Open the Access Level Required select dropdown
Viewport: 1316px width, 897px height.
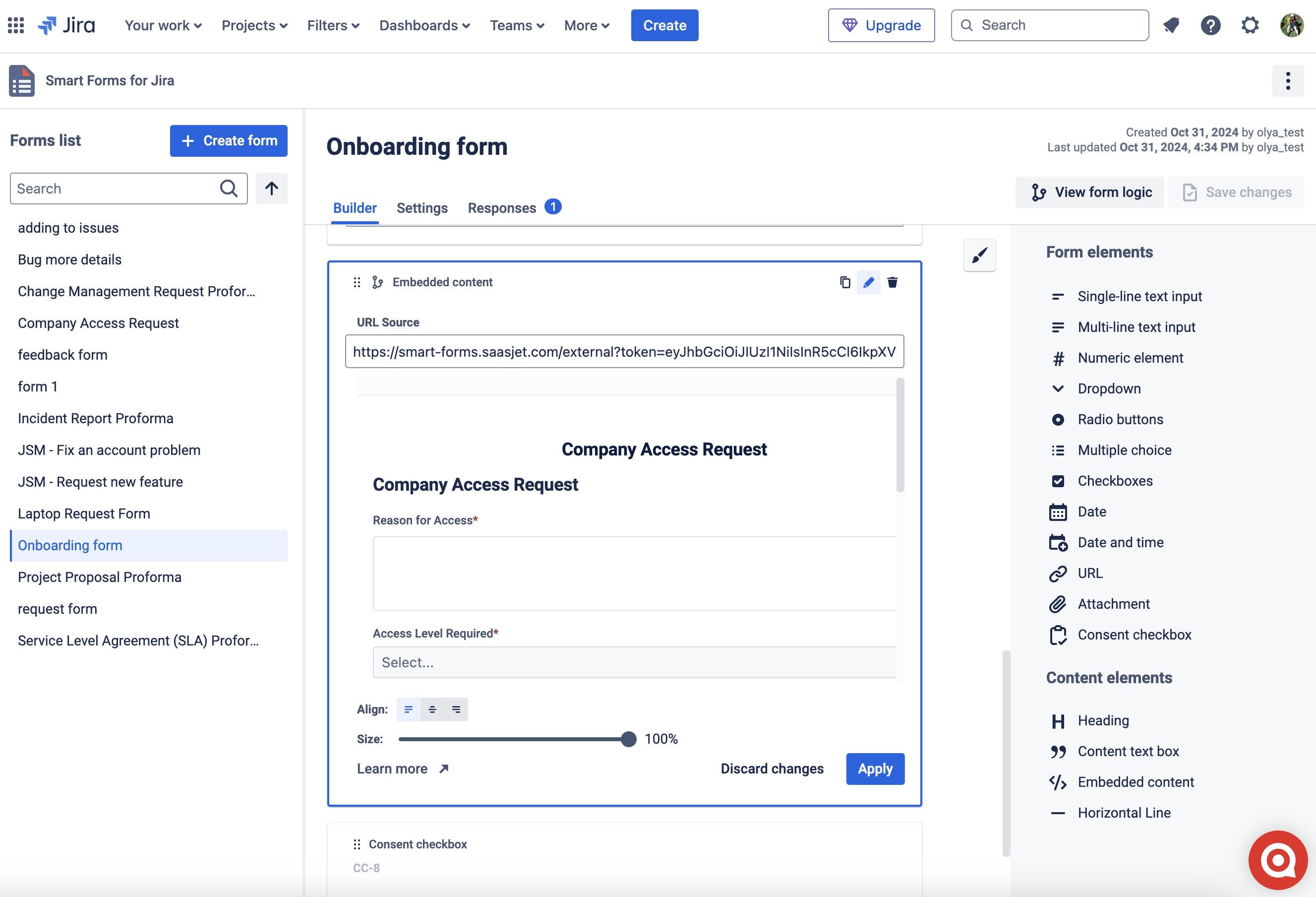[x=634, y=662]
